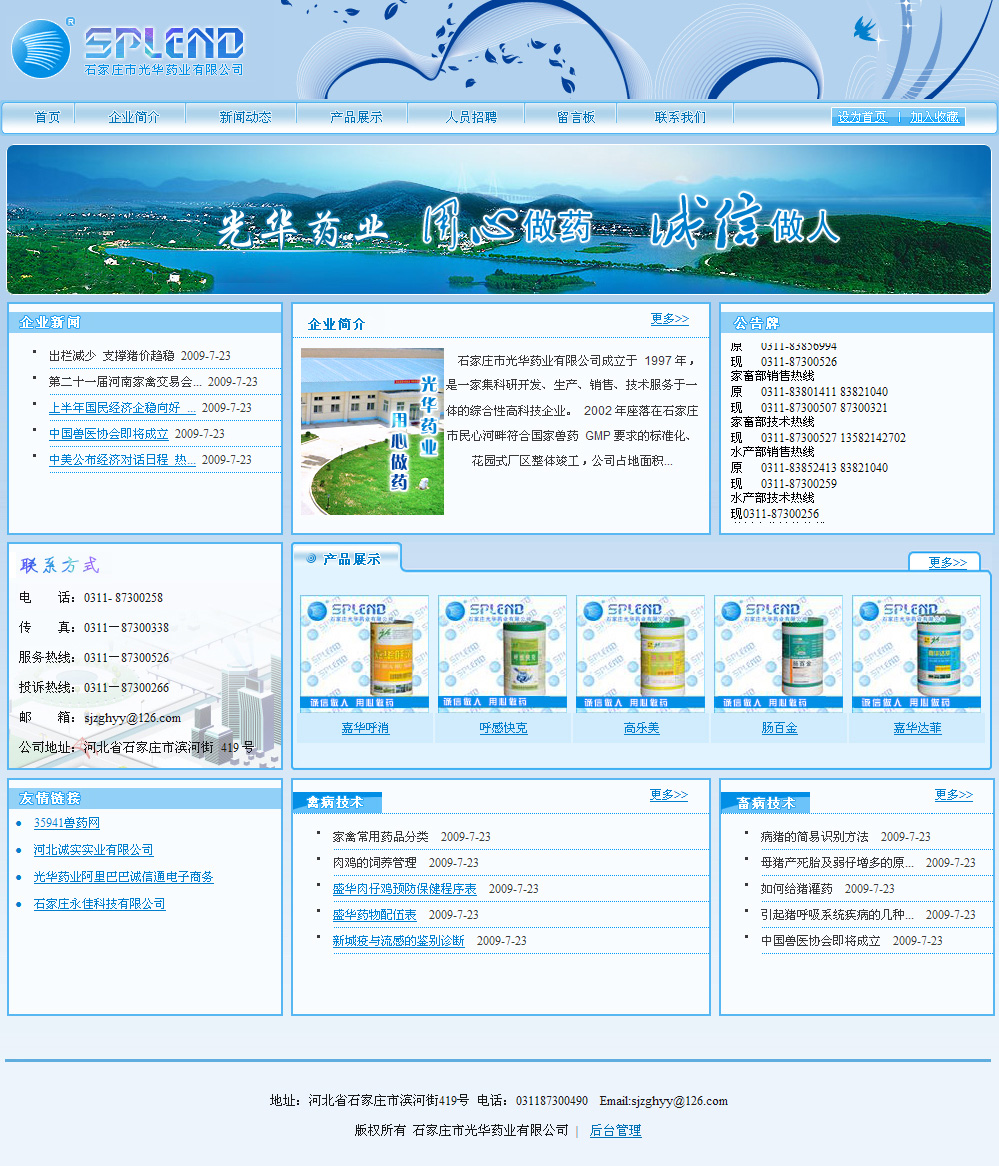
Task: Click the 投诉热线 number 0311—87300266
Action: 126,687
